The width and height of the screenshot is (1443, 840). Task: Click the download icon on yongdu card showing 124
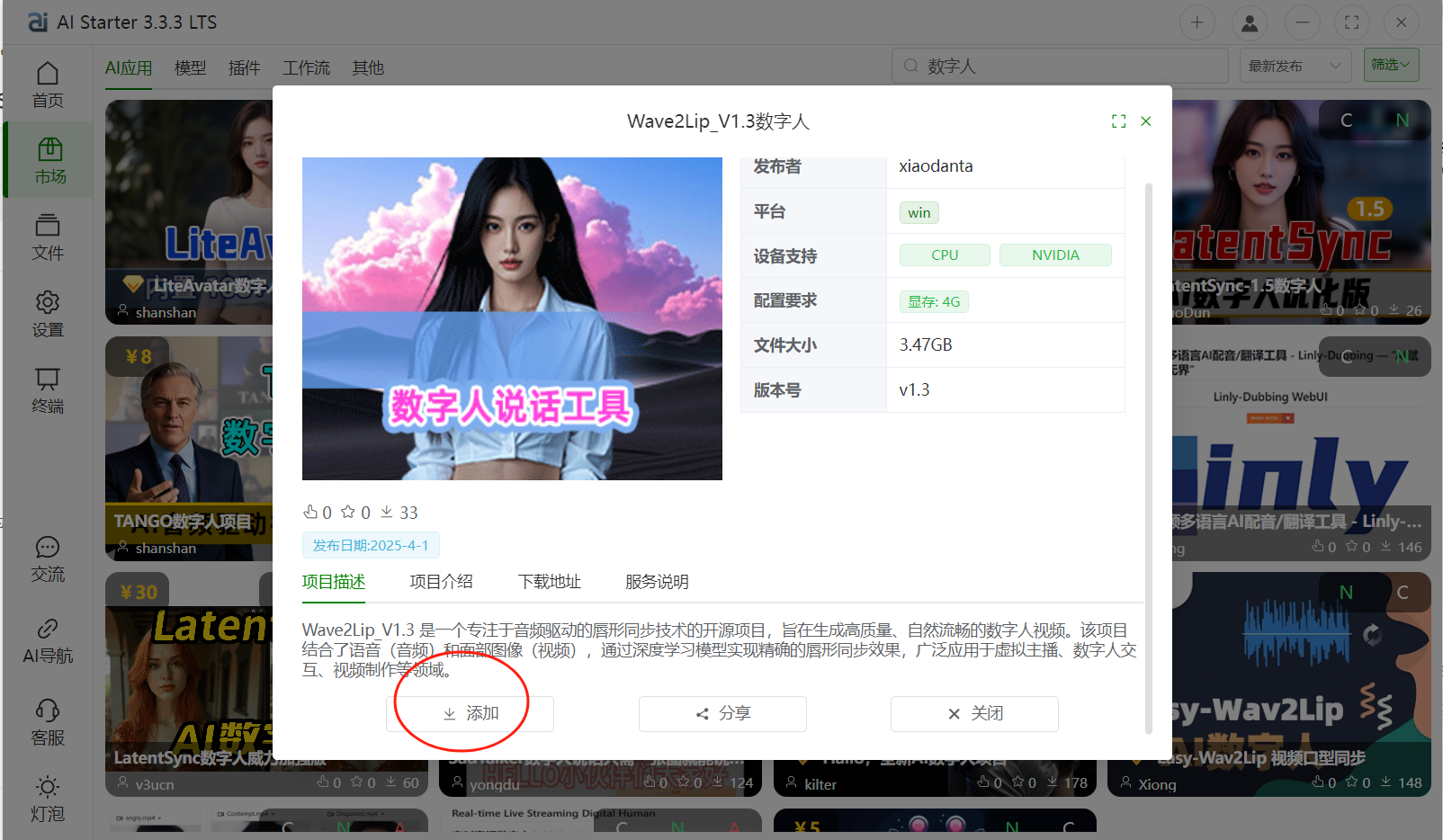(x=717, y=782)
